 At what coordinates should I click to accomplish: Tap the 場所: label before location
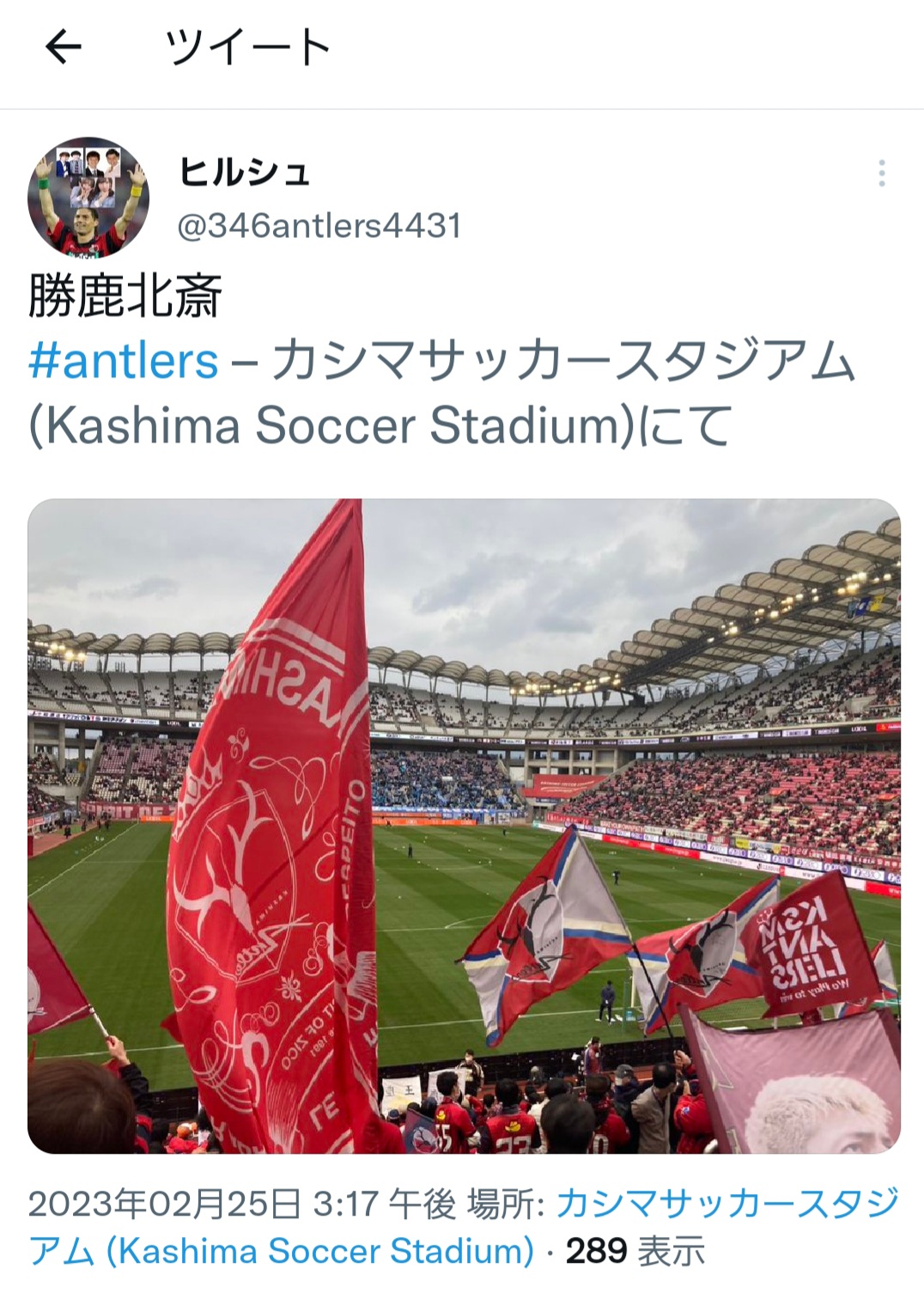[507, 1205]
